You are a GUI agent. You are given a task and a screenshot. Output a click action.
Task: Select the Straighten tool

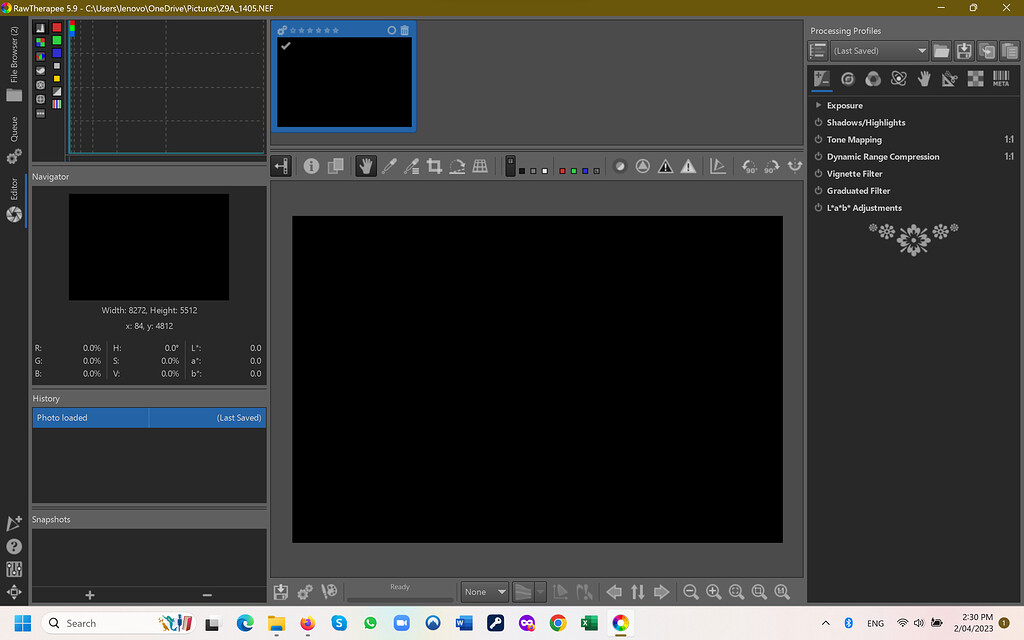coord(457,166)
